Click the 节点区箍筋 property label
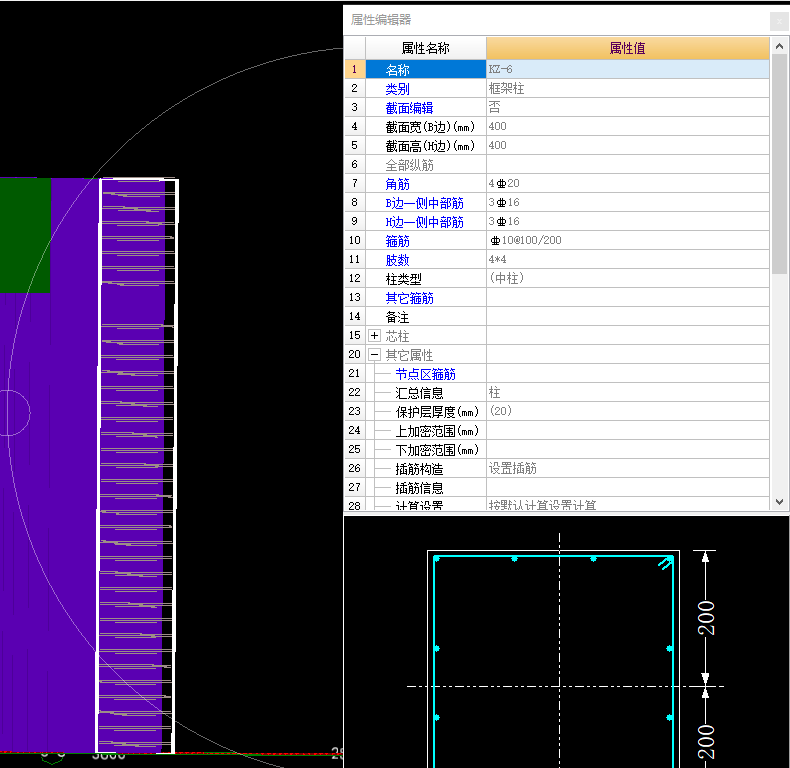790x768 pixels. [425, 374]
